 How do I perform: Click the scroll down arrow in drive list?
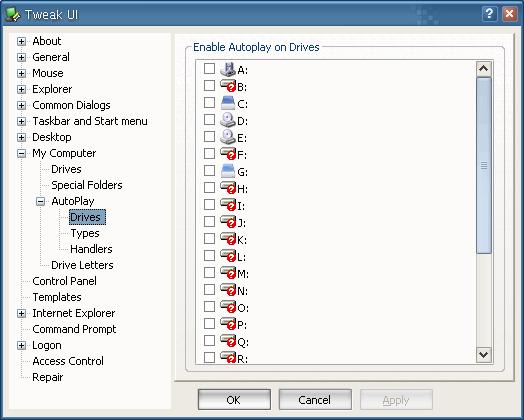484,355
